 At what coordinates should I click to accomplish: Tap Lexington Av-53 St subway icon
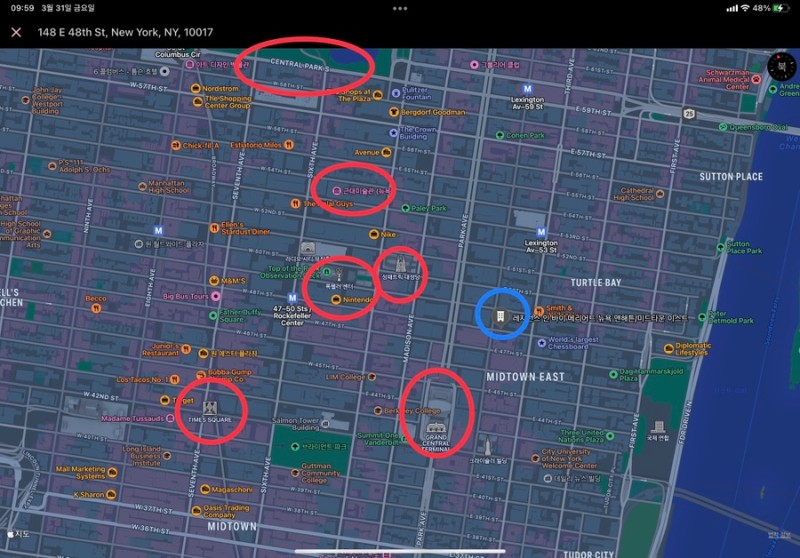(x=541, y=232)
